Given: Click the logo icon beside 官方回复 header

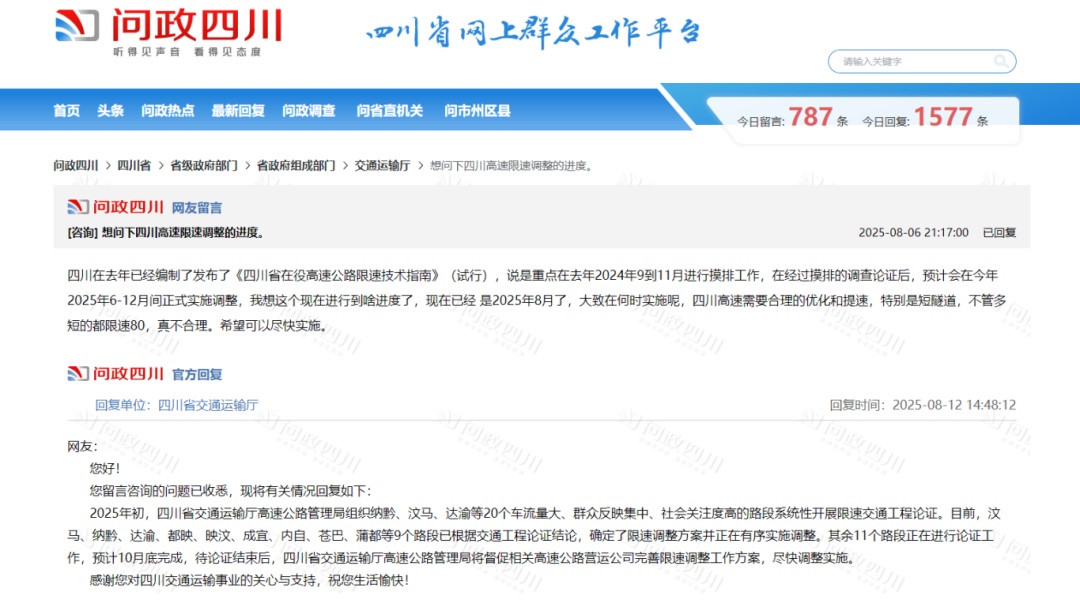Looking at the screenshot, I should point(76,375).
